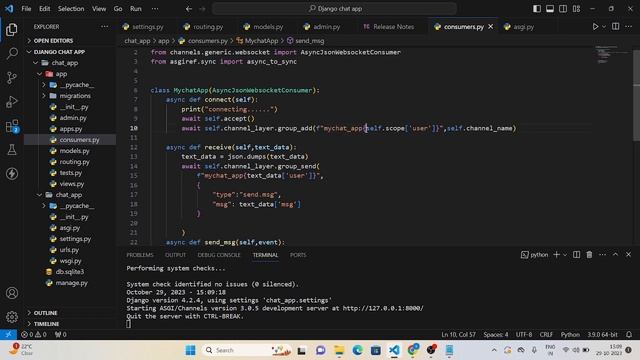Image resolution: width=640 pixels, height=360 pixels.
Task: Click the errors and warnings status item
Action: [33, 335]
